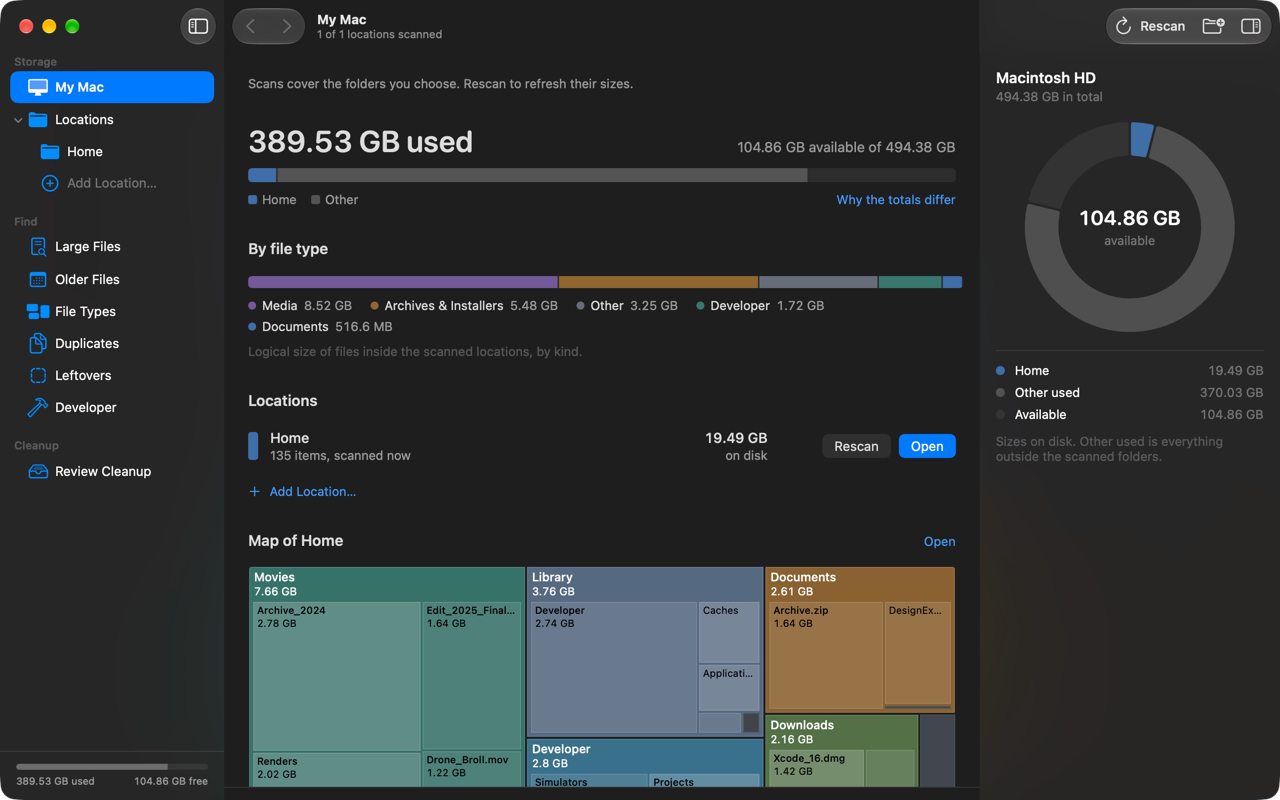Screen dimensions: 1280x800
Task: Click the Archive_2024 block in the map
Action: pyautogui.click(x=336, y=676)
